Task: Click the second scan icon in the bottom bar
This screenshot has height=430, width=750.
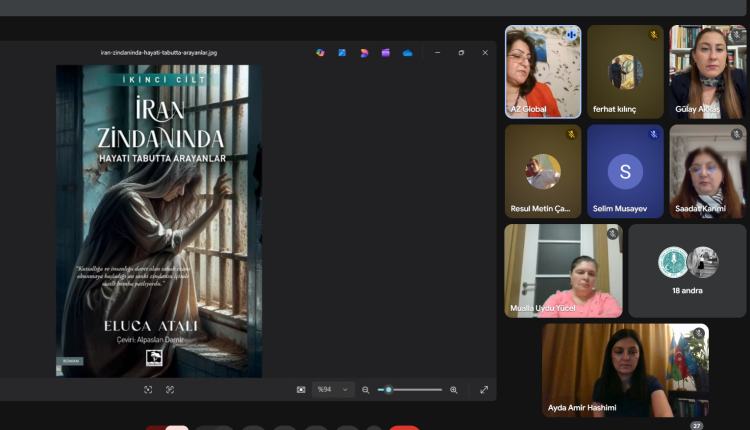Action: [170, 390]
